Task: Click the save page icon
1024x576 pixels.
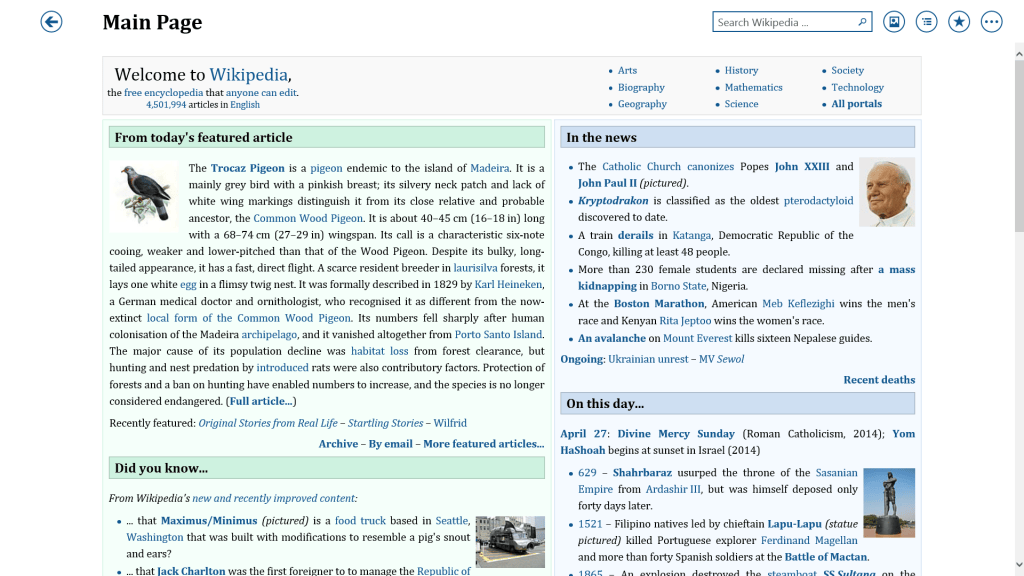Action: 893,22
